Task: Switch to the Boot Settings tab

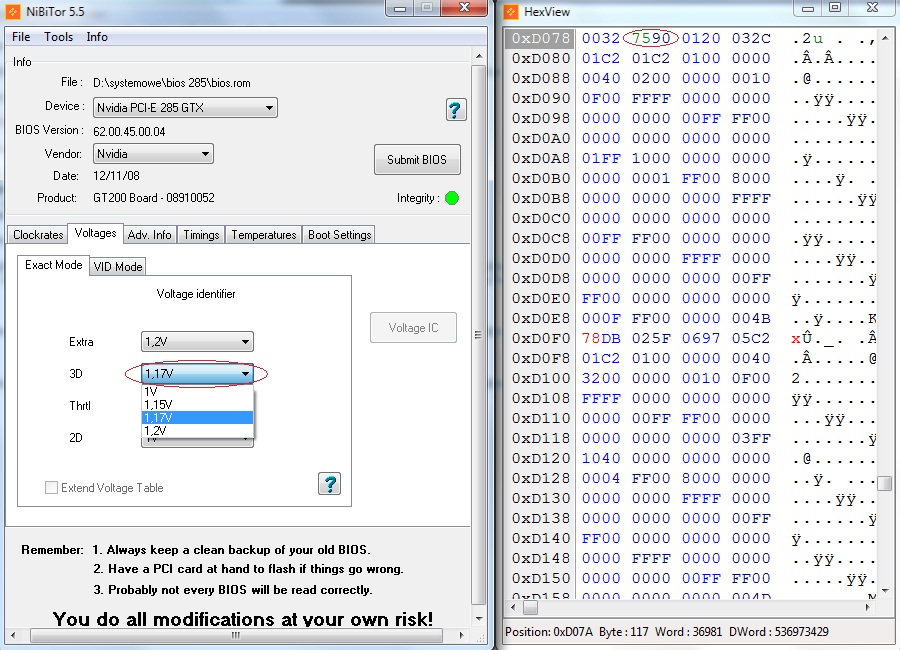Action: pos(339,234)
